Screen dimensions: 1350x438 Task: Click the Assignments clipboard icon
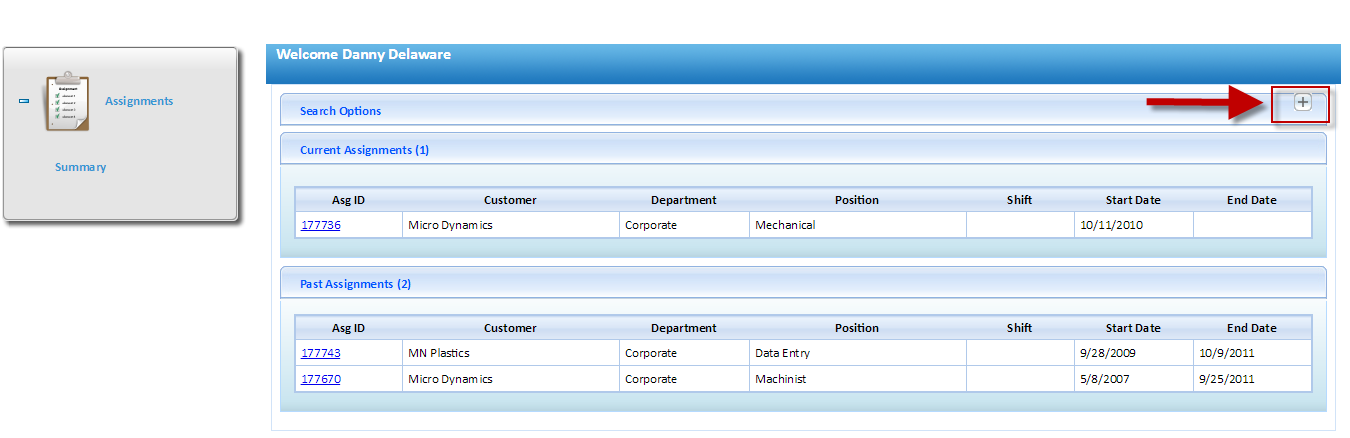point(67,102)
